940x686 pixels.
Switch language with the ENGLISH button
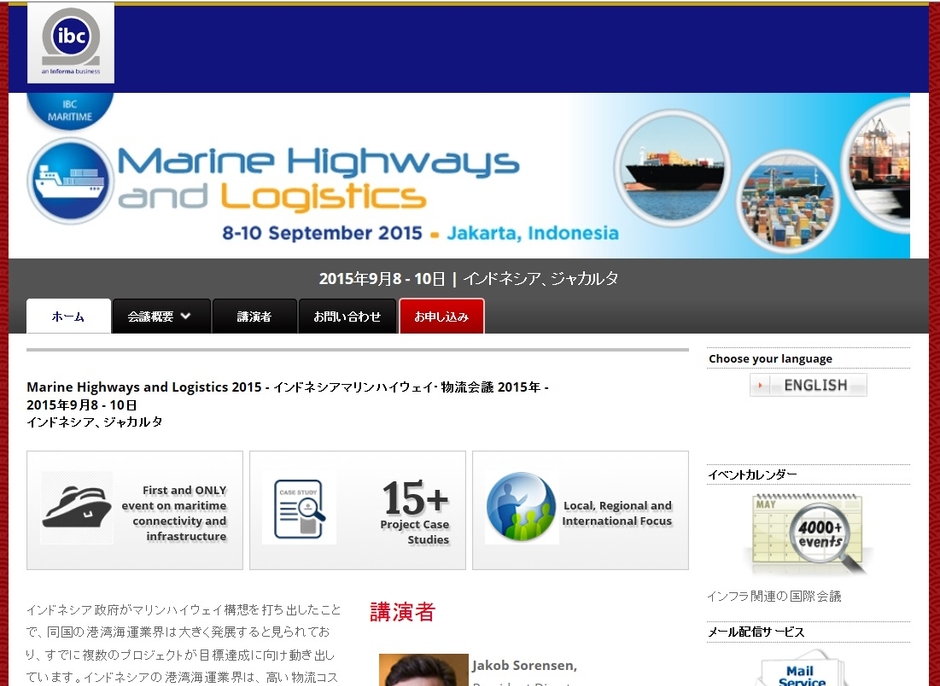pyautogui.click(x=808, y=385)
